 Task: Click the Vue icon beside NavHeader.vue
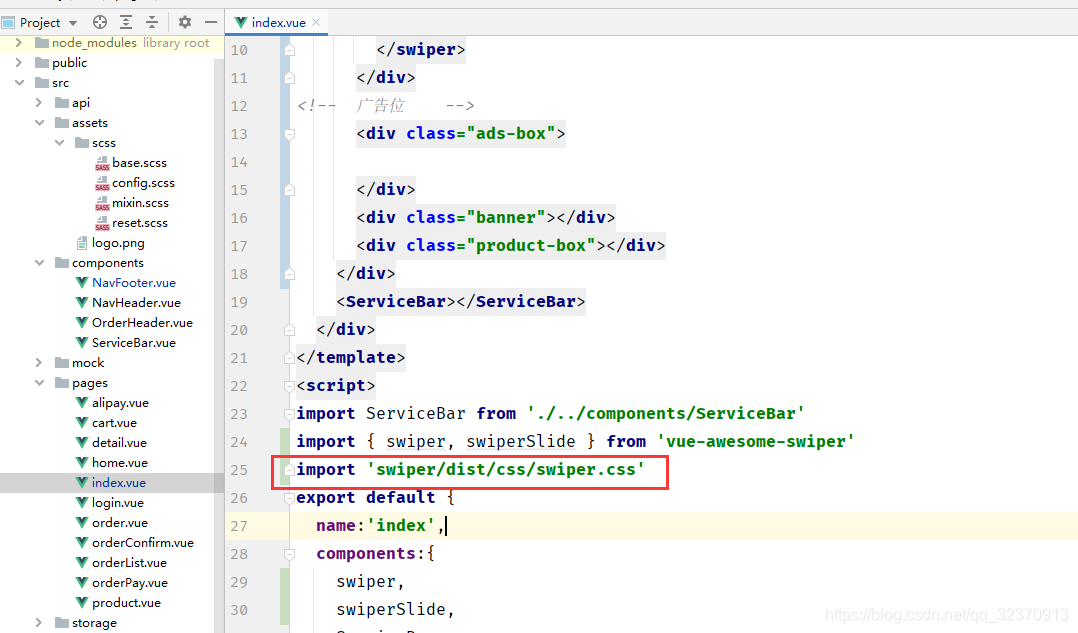(x=81, y=302)
